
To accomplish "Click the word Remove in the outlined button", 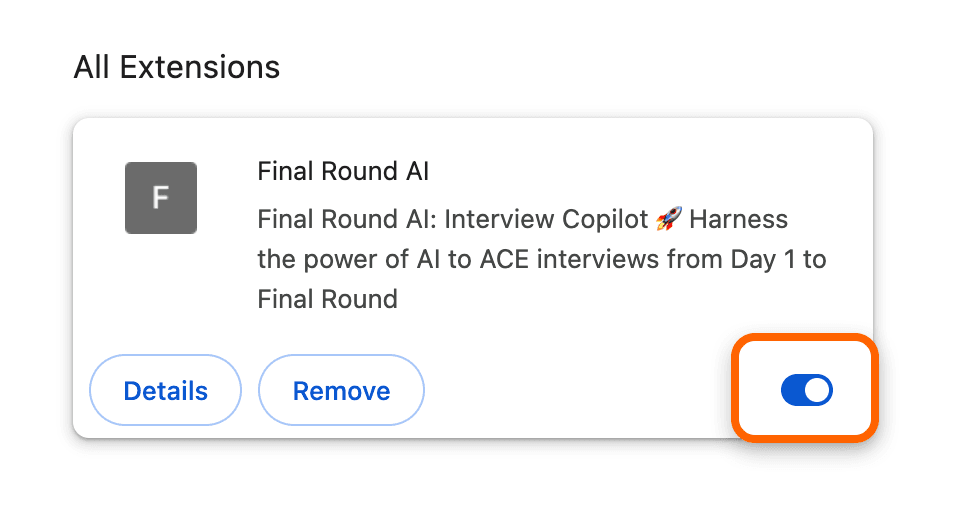I will pos(341,391).
